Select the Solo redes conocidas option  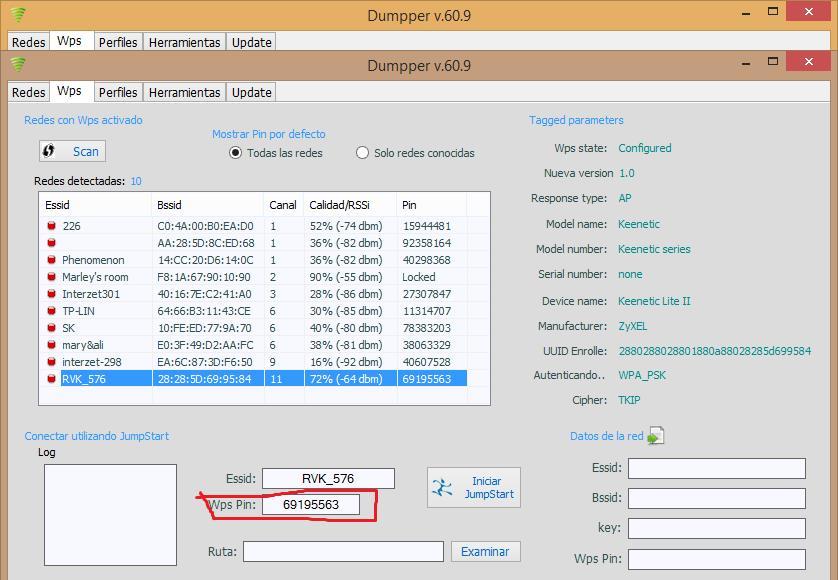[x=415, y=153]
